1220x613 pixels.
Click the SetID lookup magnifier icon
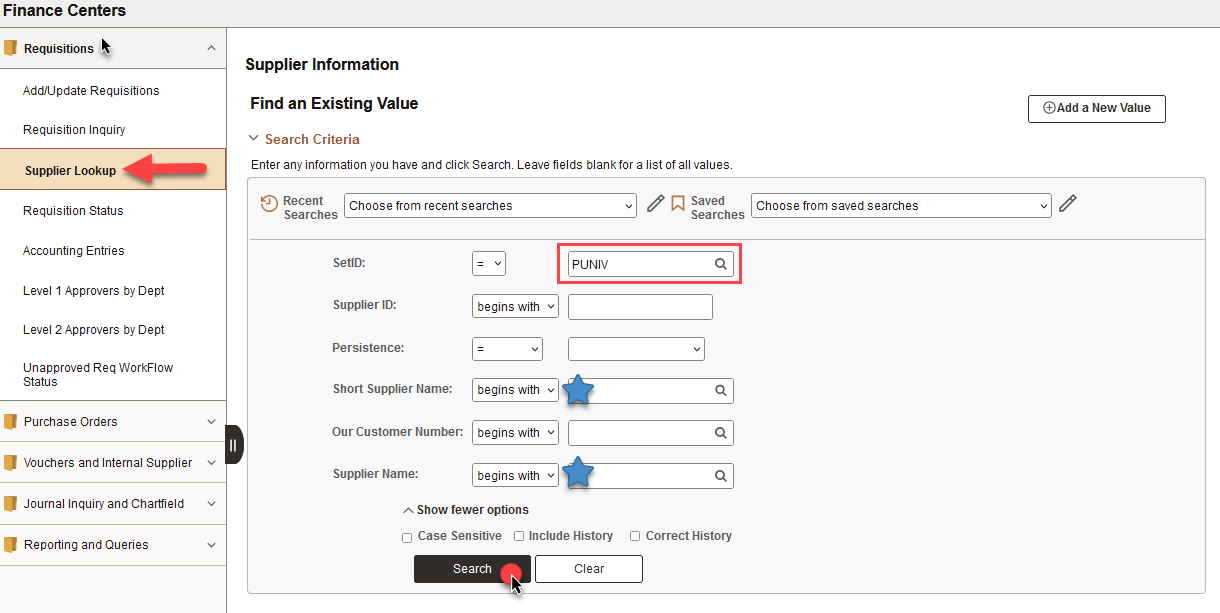coord(720,265)
